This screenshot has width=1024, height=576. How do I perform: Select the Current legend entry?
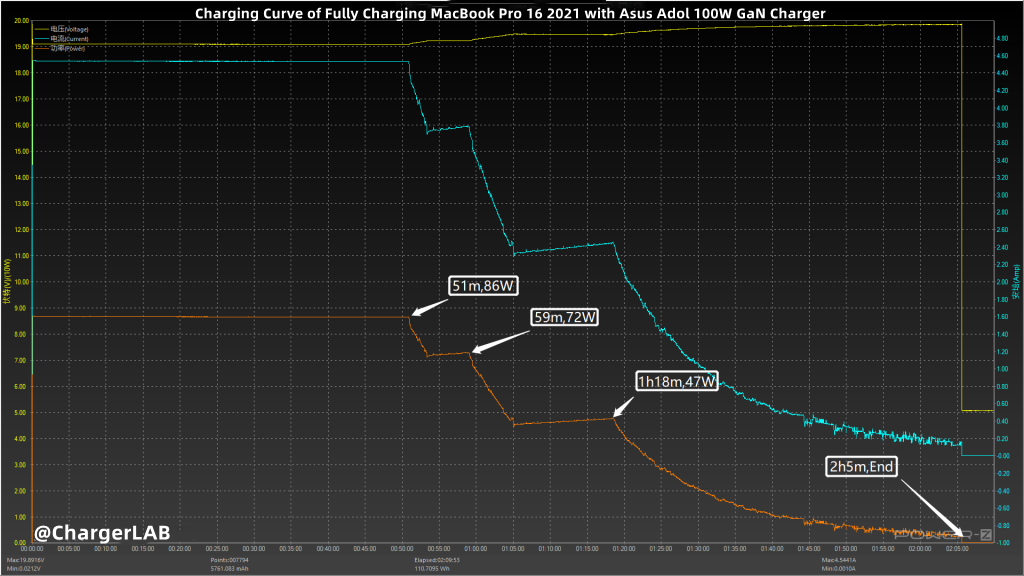61,39
